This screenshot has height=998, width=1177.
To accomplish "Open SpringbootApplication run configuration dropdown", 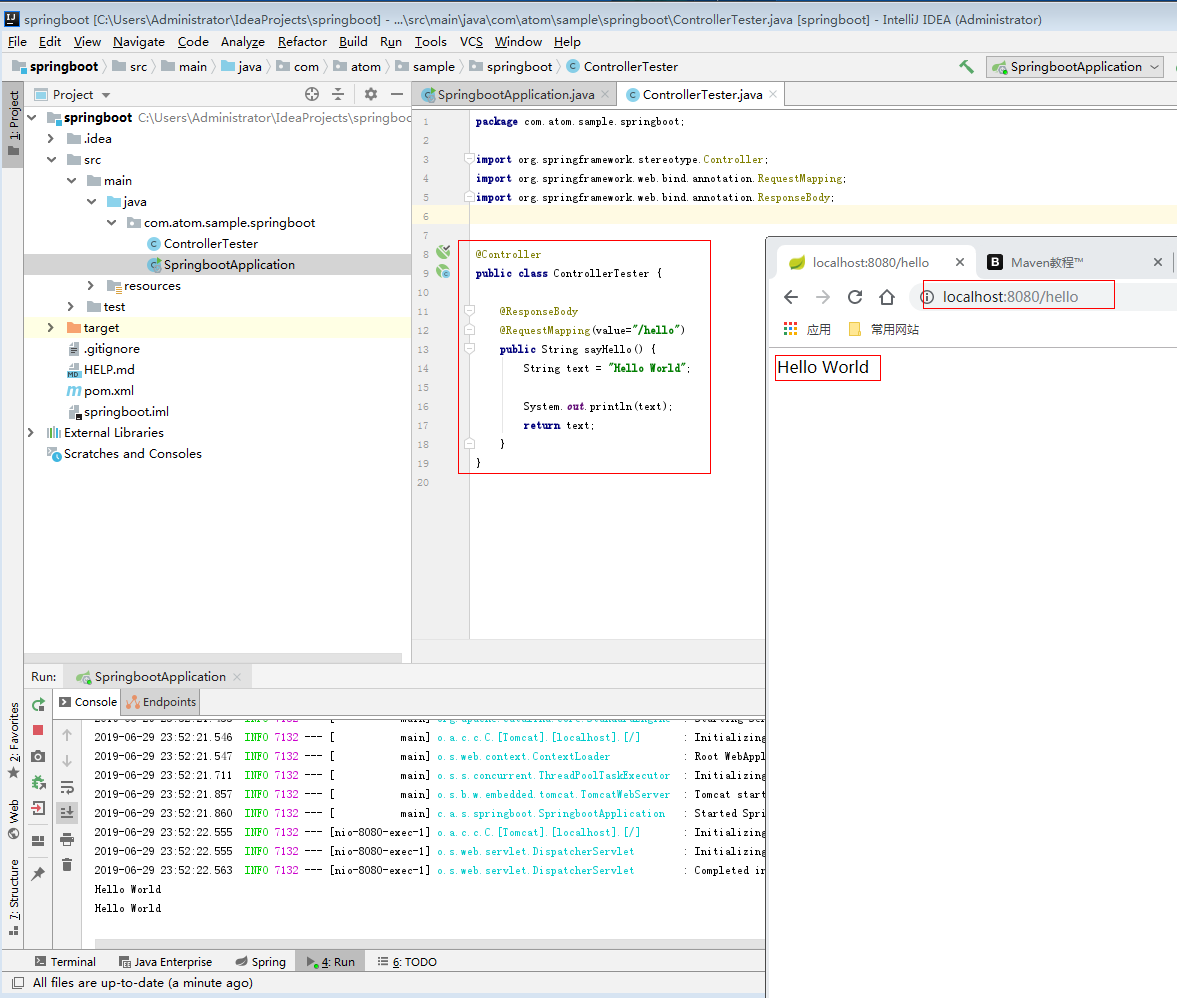I will (x=1075, y=67).
